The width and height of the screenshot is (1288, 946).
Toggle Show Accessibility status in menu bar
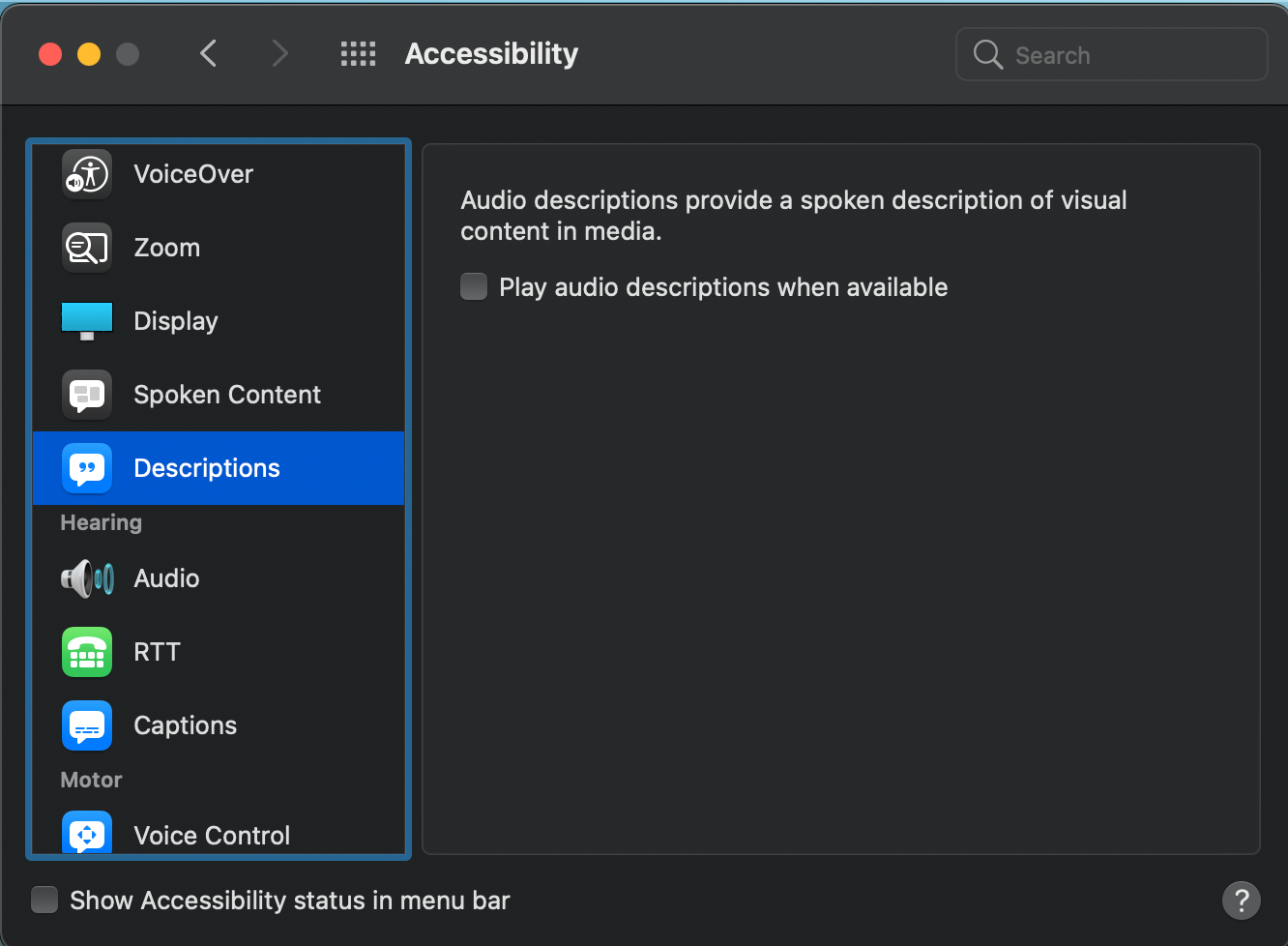pyautogui.click(x=44, y=901)
